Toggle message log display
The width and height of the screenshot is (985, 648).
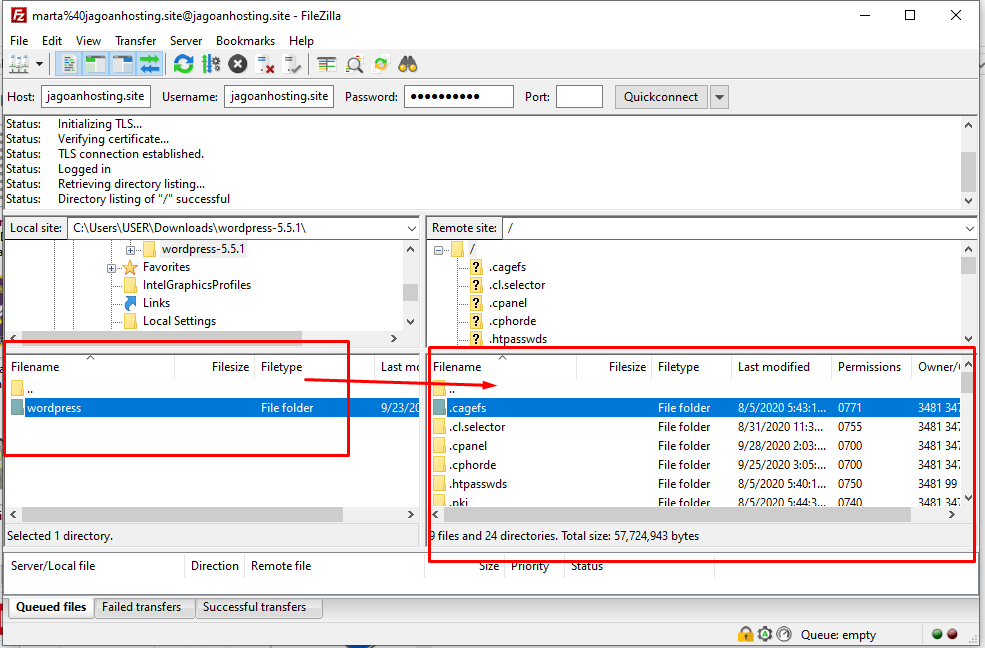[68, 64]
